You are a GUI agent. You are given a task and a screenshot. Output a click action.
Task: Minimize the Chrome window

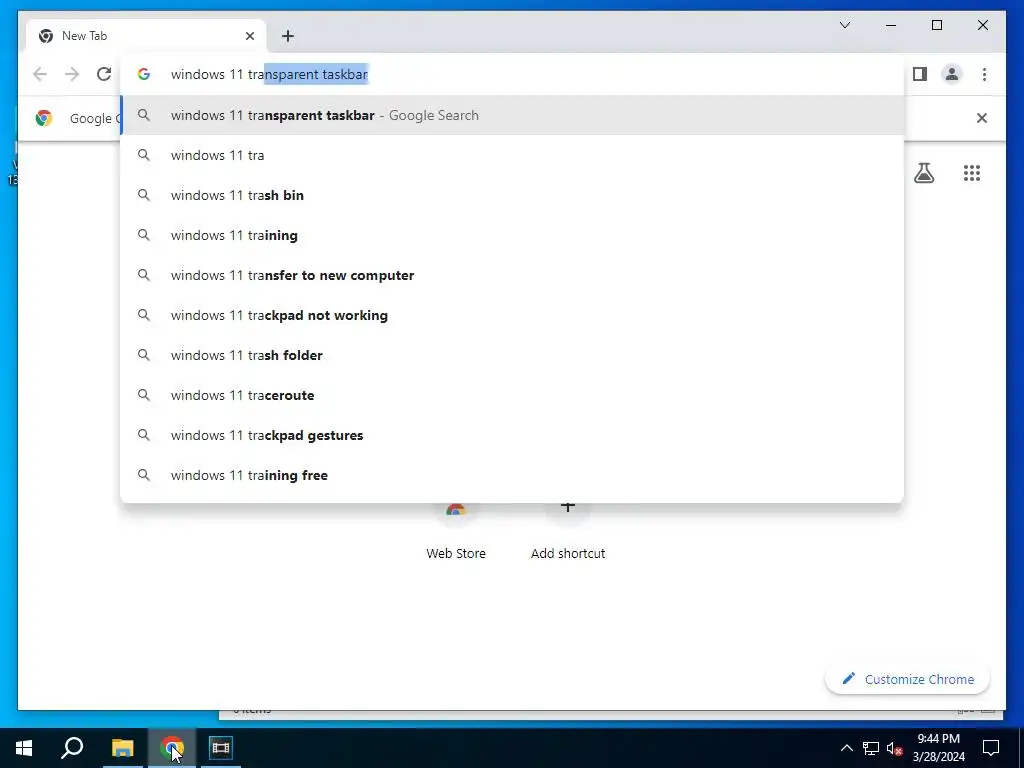[891, 25]
